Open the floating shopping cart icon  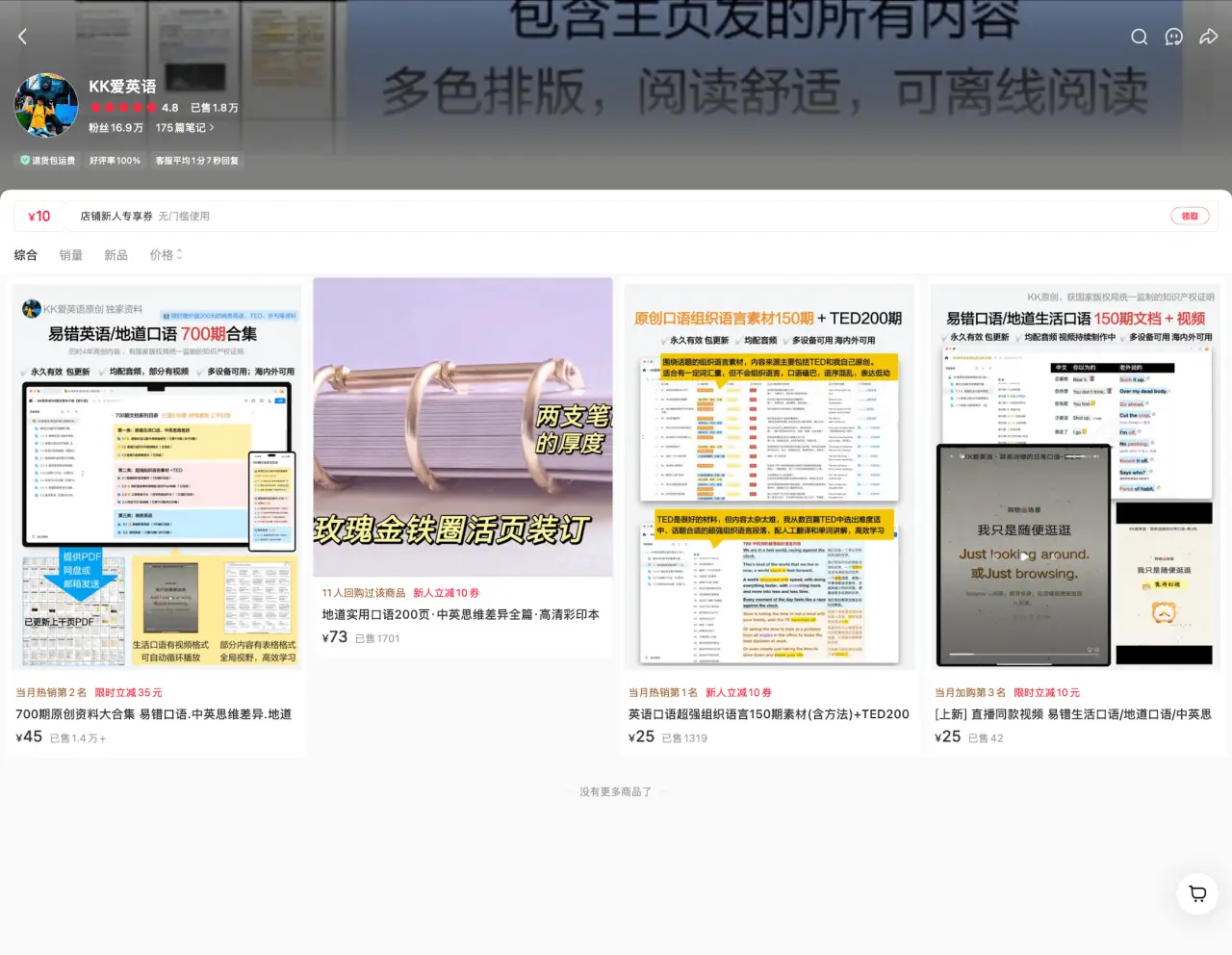1197,893
